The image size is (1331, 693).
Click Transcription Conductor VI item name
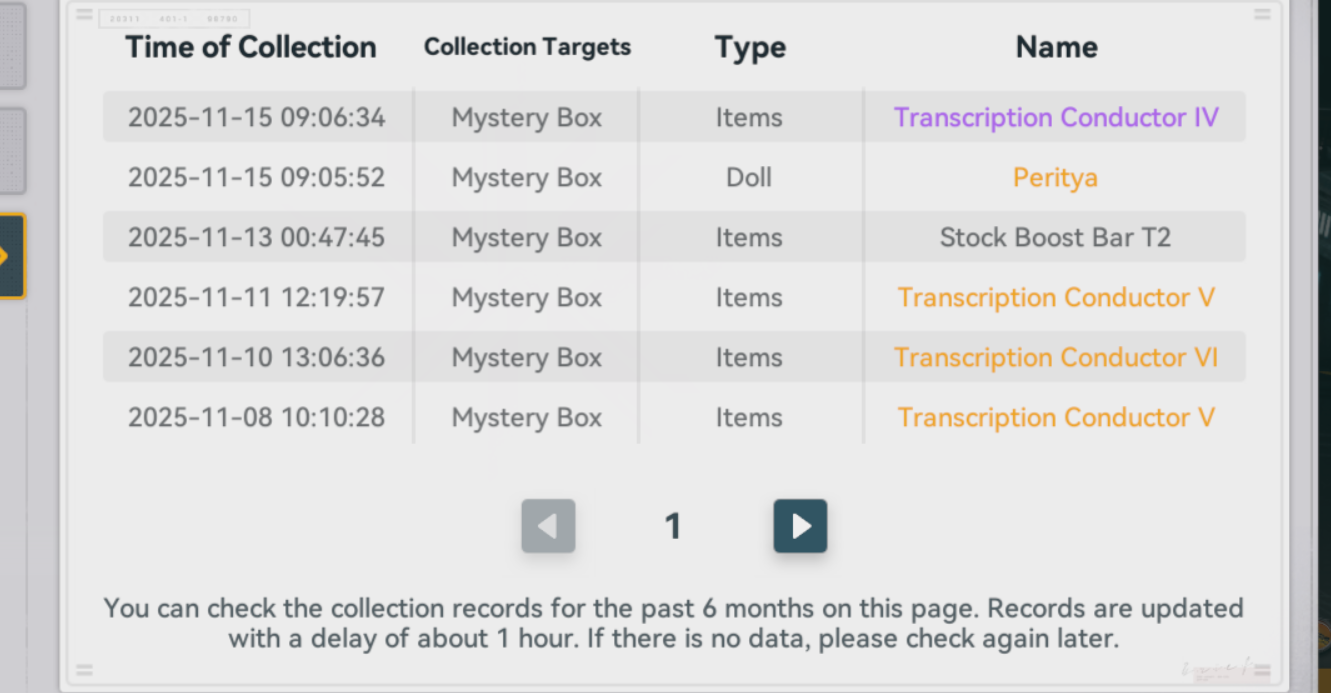1056,357
